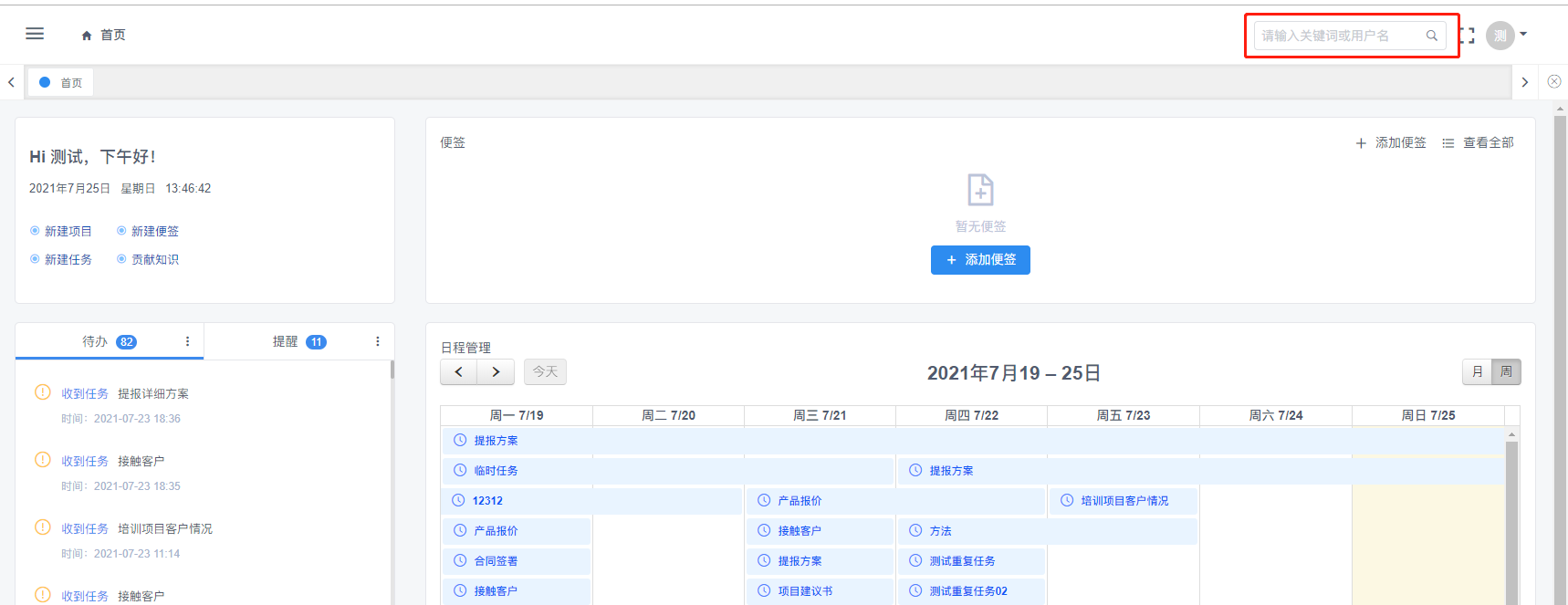Viewport: 1568px width, 605px height.
Task: Go to the previous week in calendar
Action: pyautogui.click(x=459, y=371)
